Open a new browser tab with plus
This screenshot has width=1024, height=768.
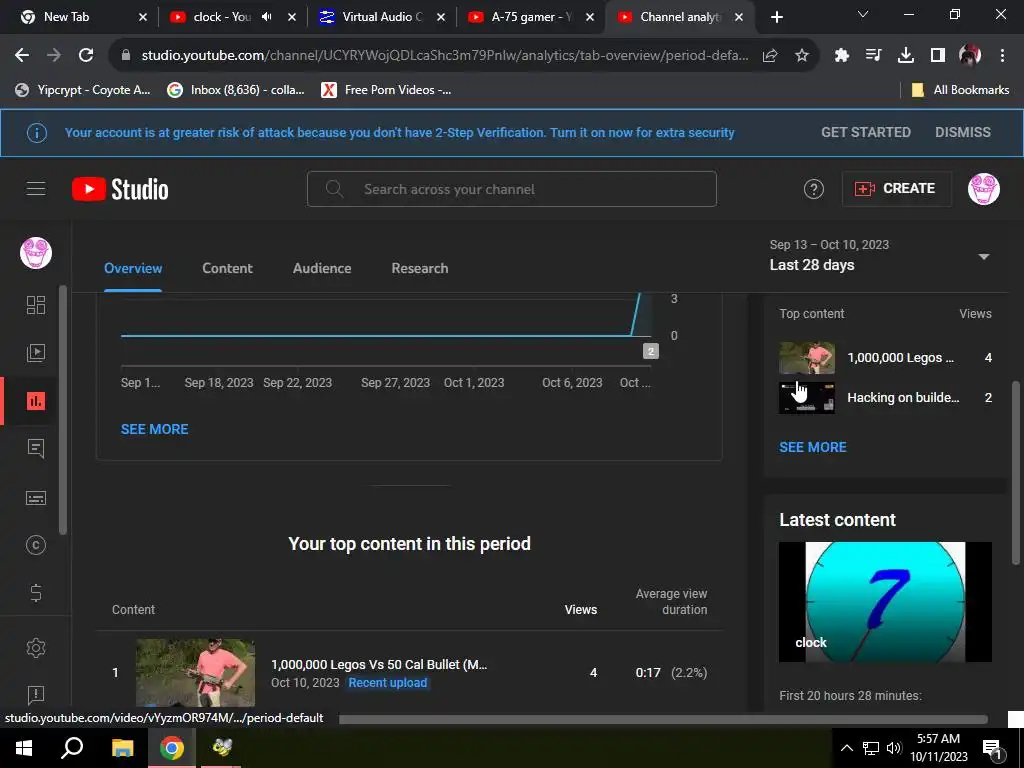[x=776, y=18]
